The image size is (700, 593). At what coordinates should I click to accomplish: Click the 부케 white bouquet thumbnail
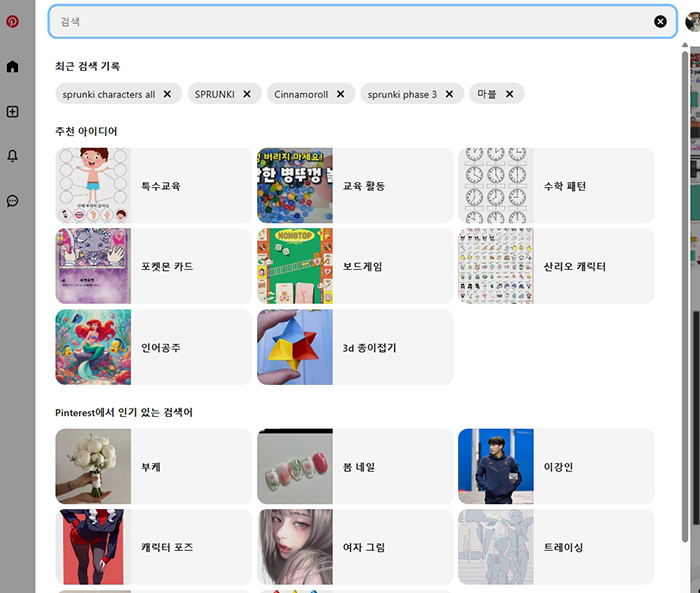93,467
